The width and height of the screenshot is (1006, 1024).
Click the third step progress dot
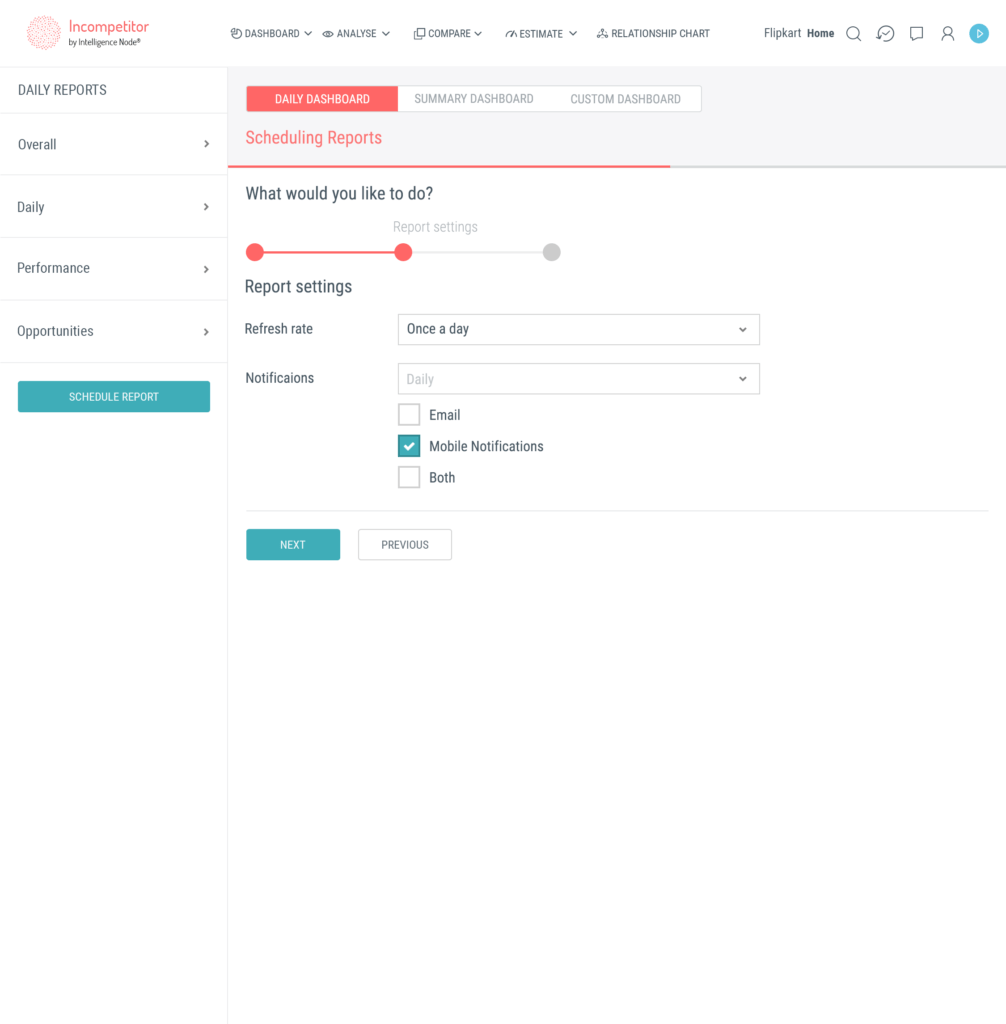[551, 252]
